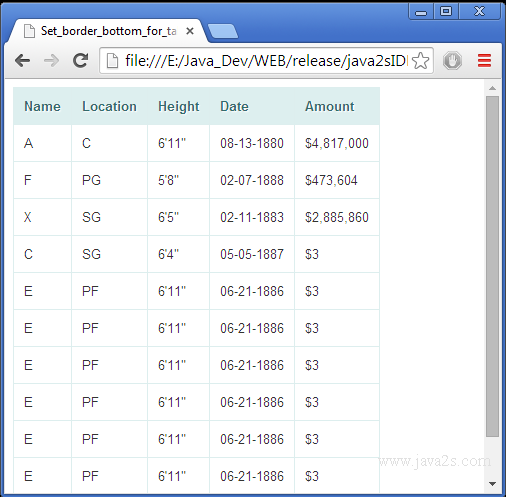Open a new tab button

point(222,31)
